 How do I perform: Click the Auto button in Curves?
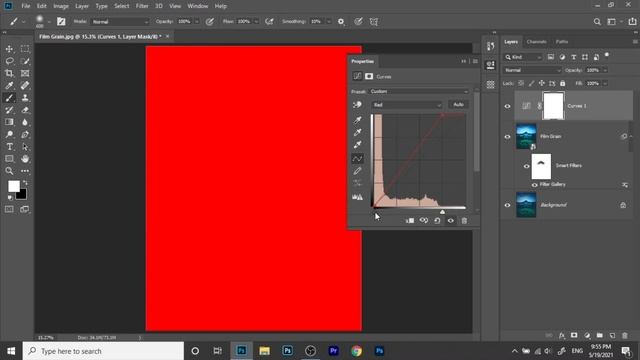click(x=458, y=104)
